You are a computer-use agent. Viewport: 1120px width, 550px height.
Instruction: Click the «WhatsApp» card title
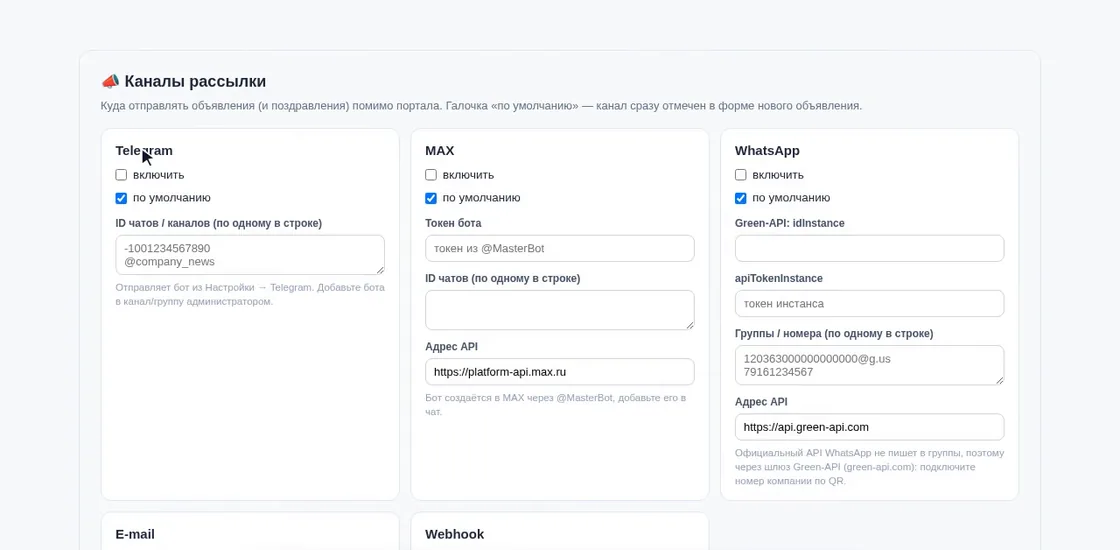(767, 151)
